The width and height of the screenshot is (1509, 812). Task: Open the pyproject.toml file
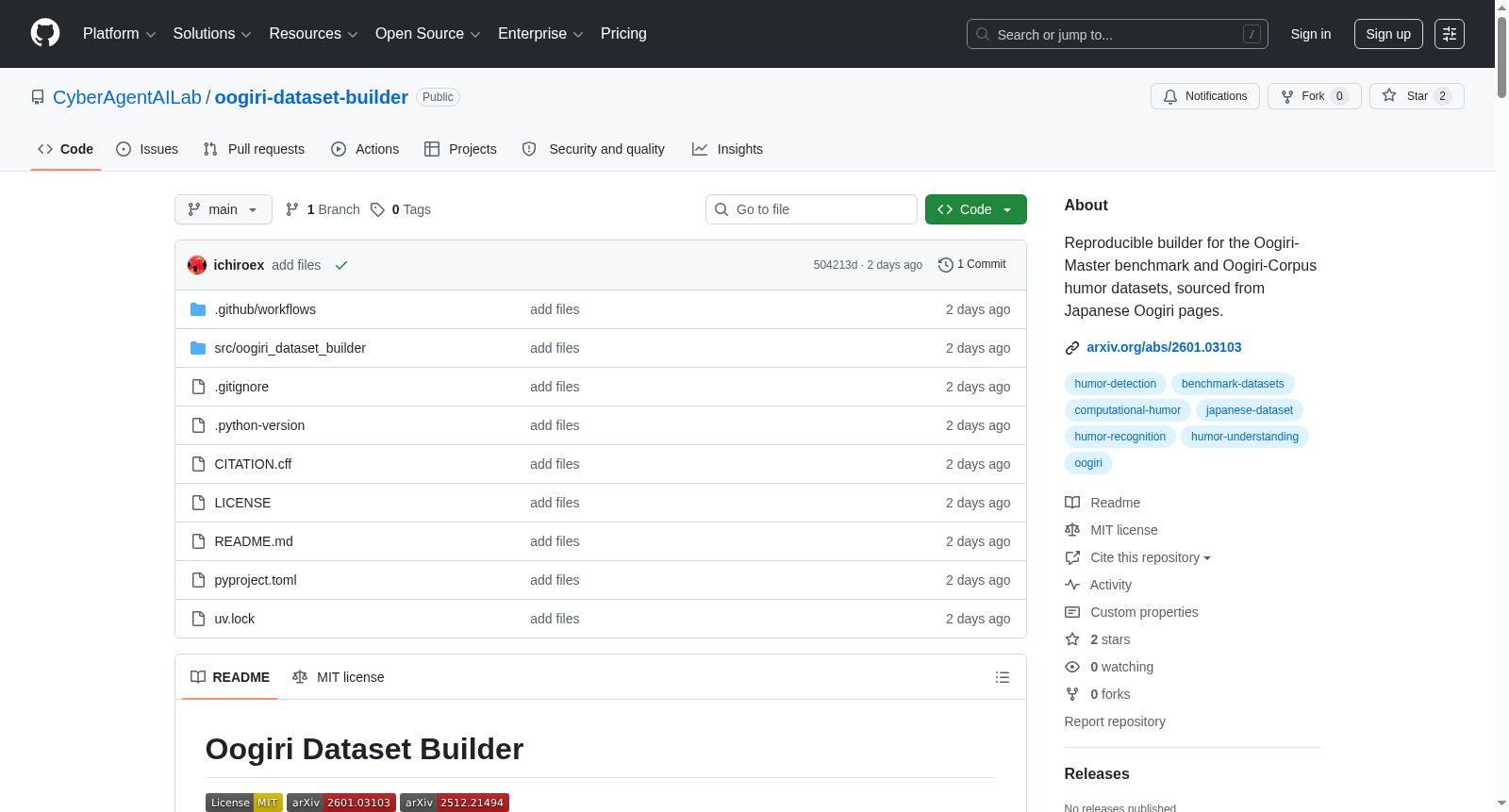[256, 580]
